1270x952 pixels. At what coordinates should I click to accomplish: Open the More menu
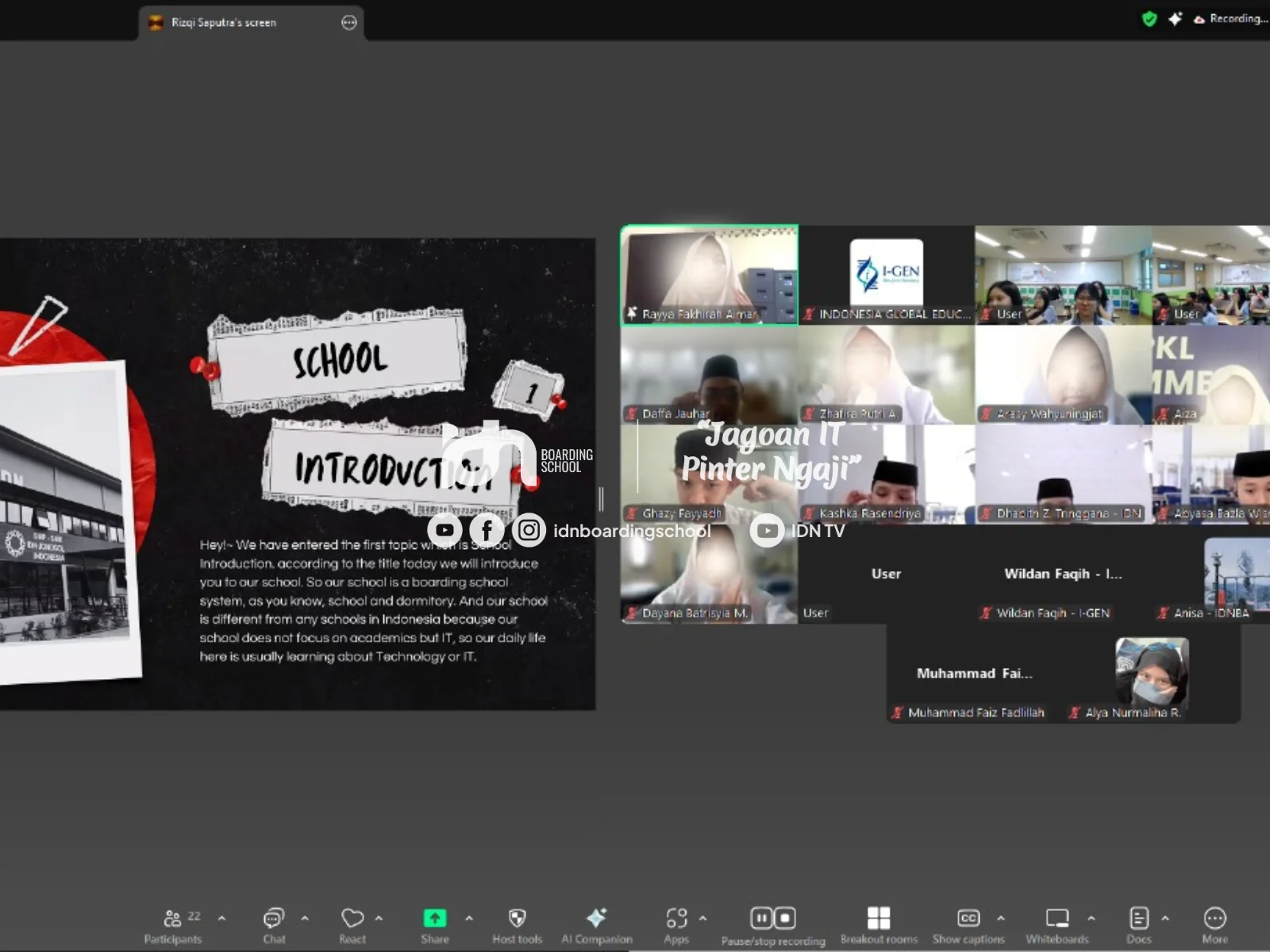tap(1214, 926)
